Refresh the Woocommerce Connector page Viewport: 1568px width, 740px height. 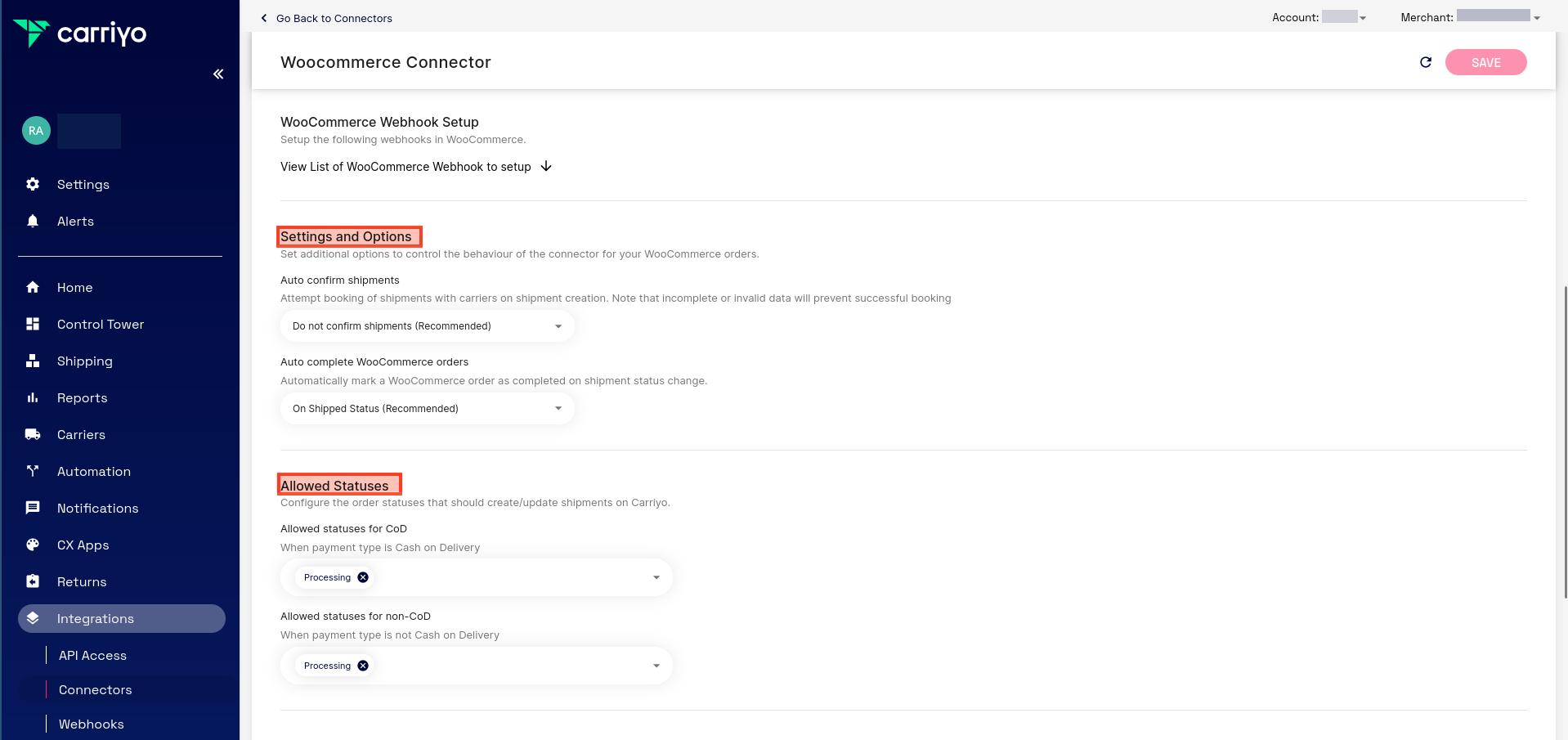(1426, 62)
